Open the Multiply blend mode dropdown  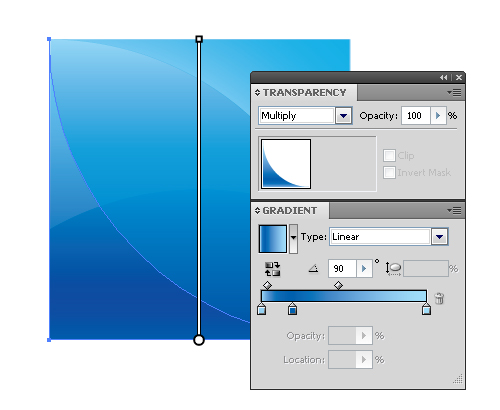coord(343,116)
